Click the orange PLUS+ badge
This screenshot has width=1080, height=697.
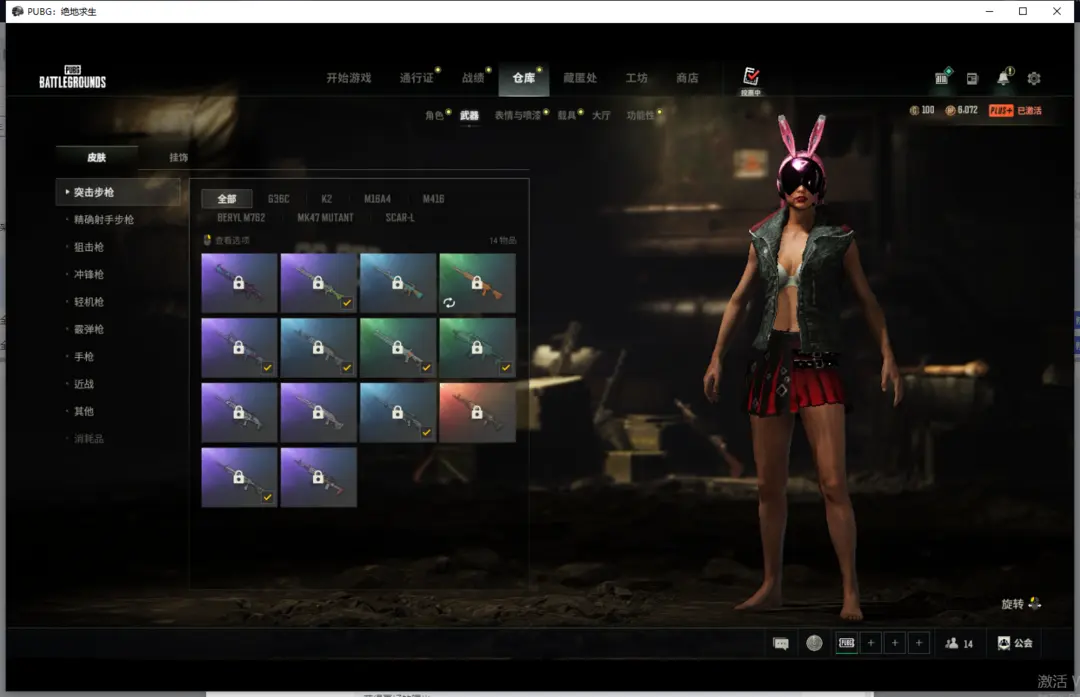click(x=1001, y=110)
